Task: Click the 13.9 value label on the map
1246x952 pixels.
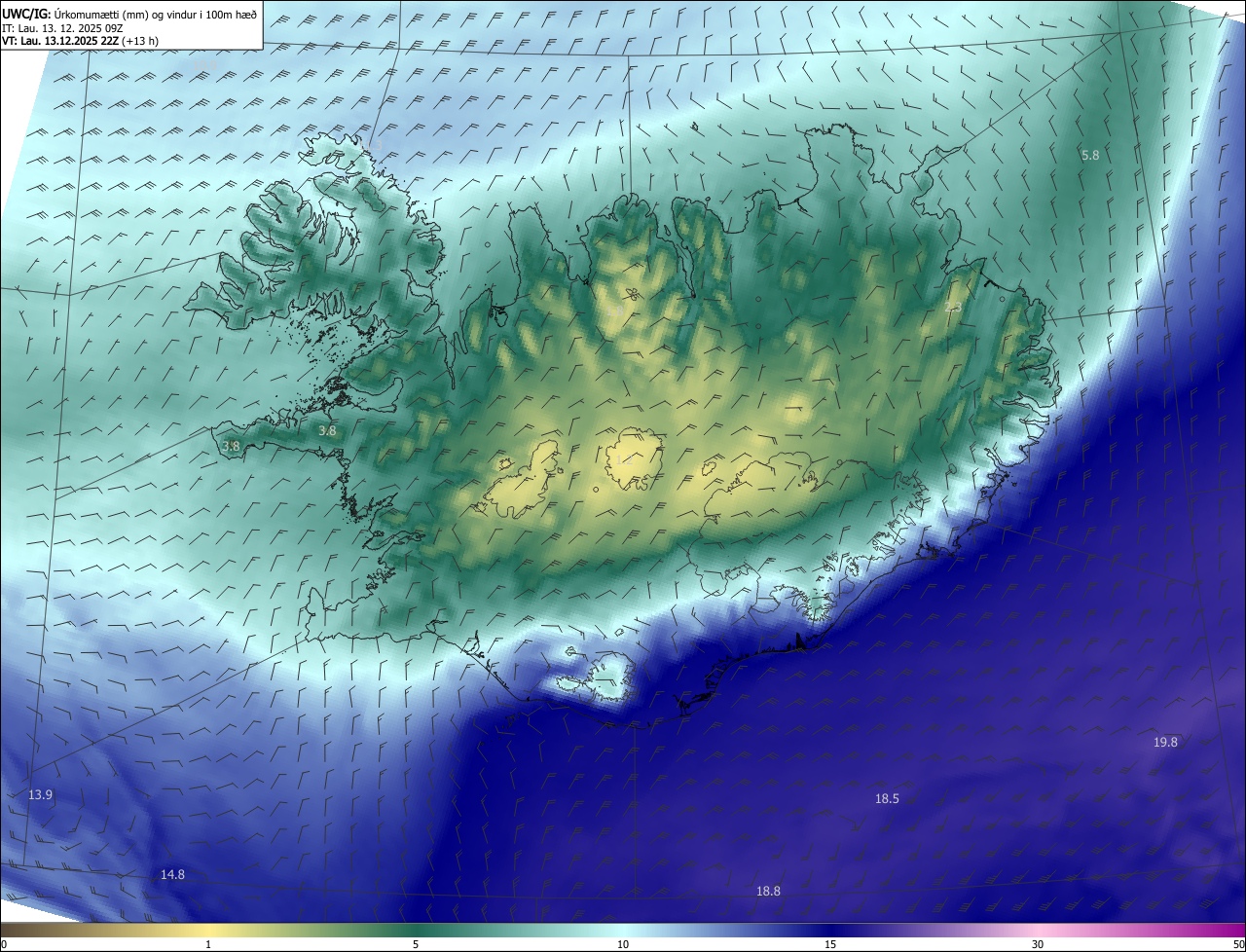Action: [x=40, y=794]
